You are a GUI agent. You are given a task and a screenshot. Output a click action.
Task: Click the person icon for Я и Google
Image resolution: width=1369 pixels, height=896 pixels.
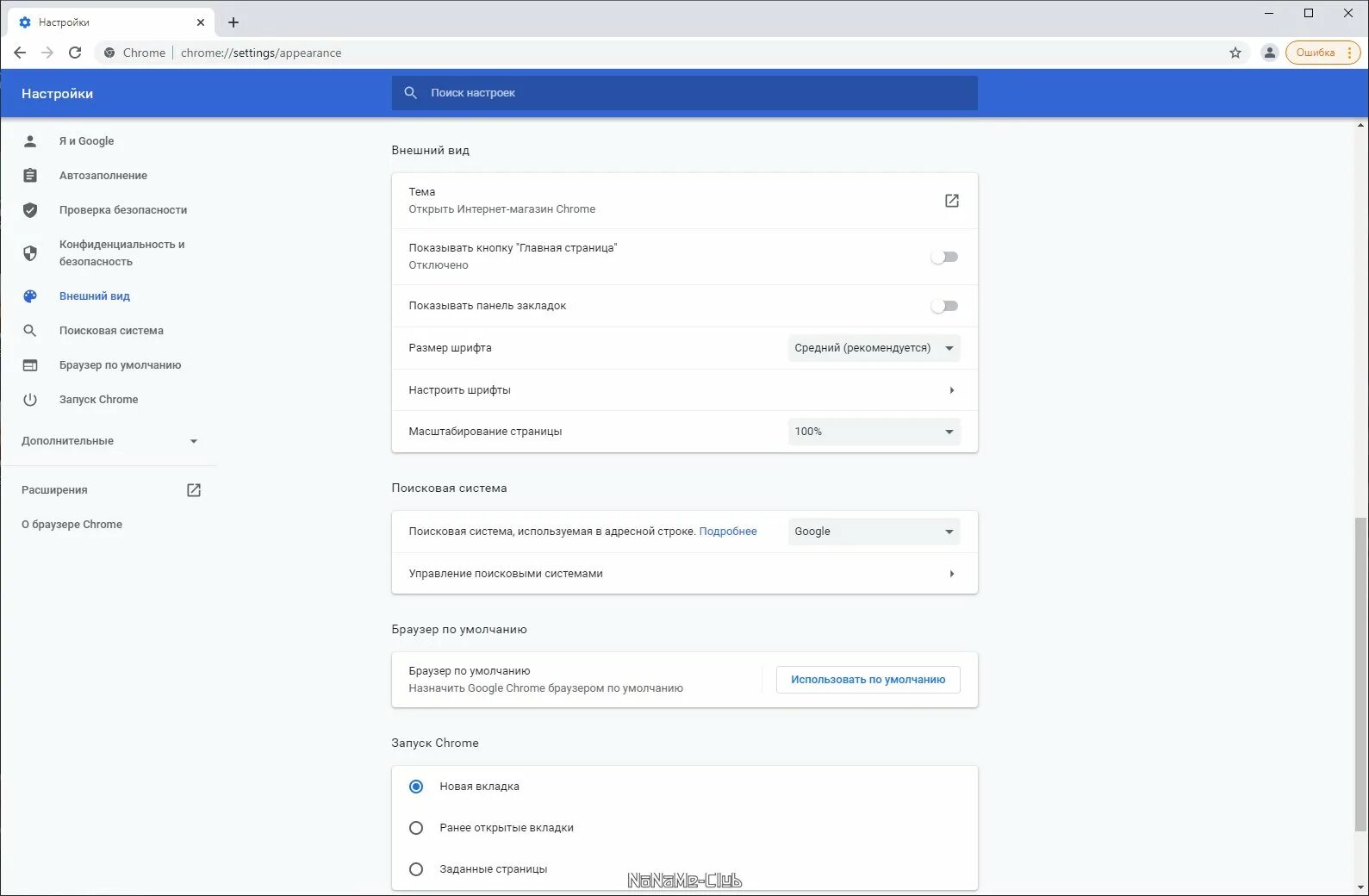pyautogui.click(x=30, y=141)
